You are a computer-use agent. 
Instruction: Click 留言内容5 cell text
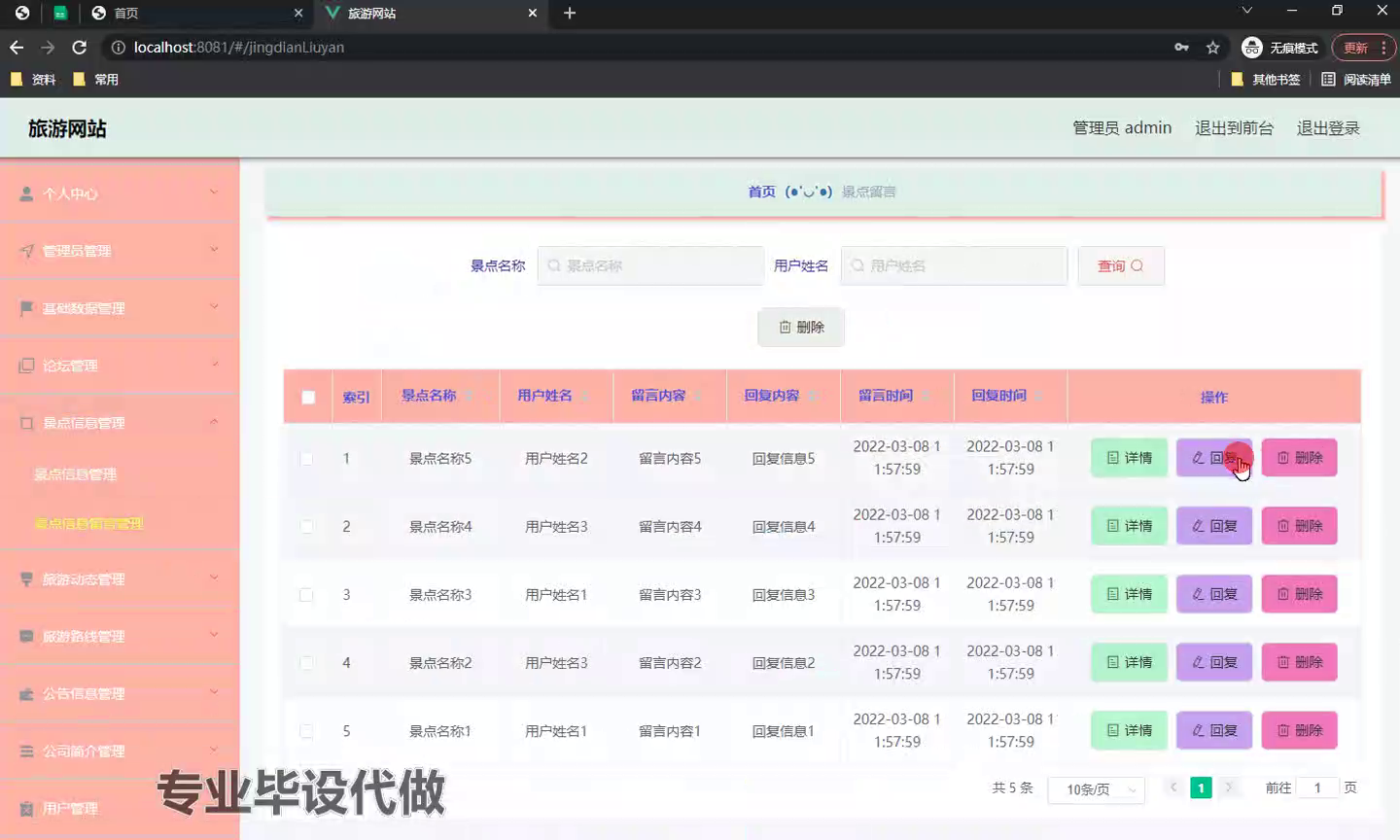click(670, 458)
